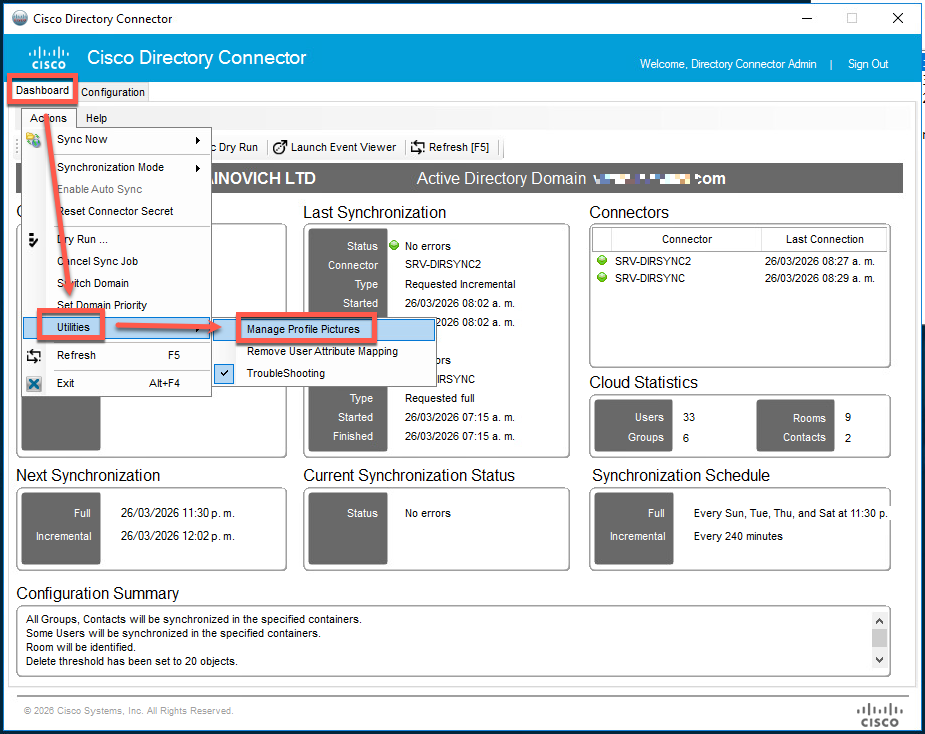Click the green No errors status dot
The height and width of the screenshot is (734, 925).
[x=394, y=245]
